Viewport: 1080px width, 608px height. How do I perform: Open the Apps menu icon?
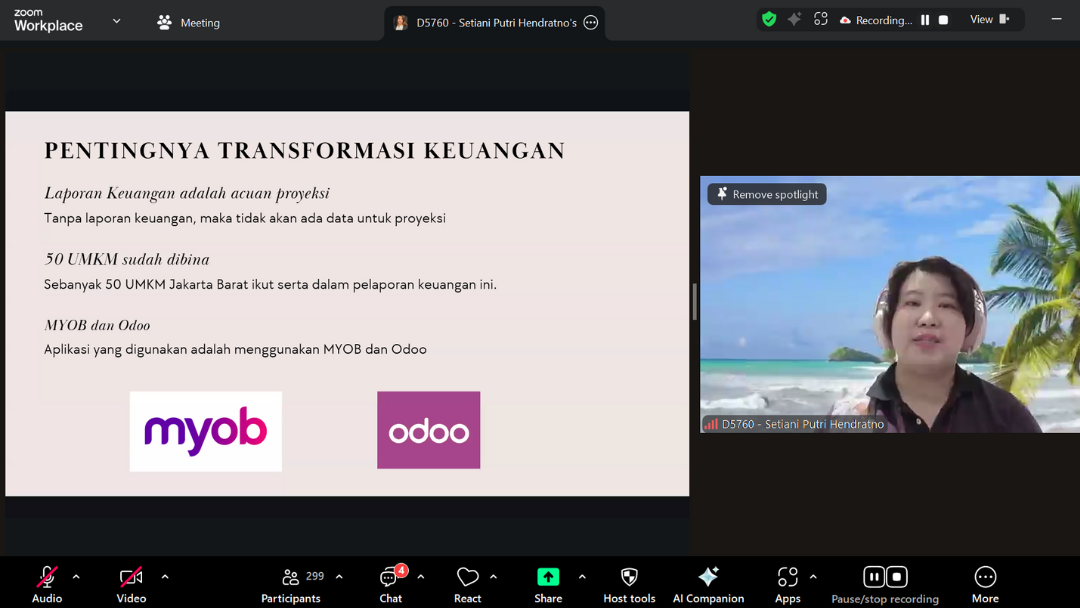click(787, 577)
